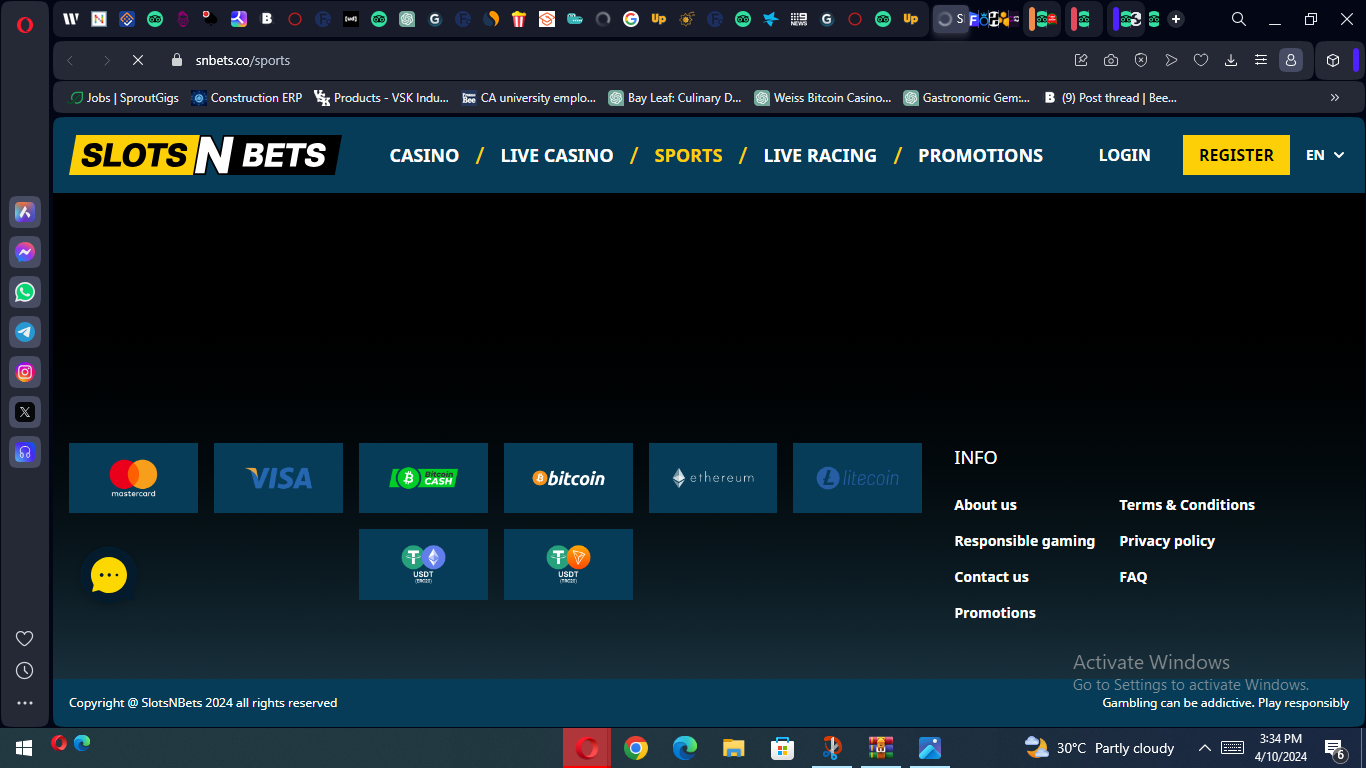Open the footer Promotions link

click(995, 613)
